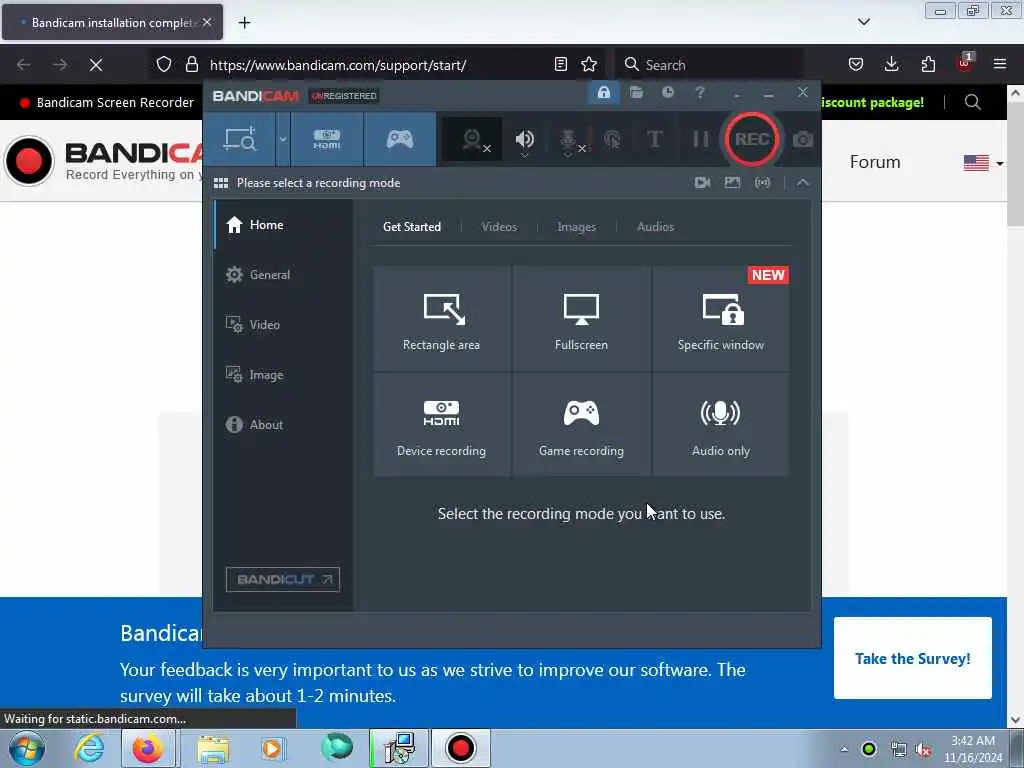Image resolution: width=1024 pixels, height=768 pixels.
Task: Choose Game recording mode tile
Action: pos(581,424)
